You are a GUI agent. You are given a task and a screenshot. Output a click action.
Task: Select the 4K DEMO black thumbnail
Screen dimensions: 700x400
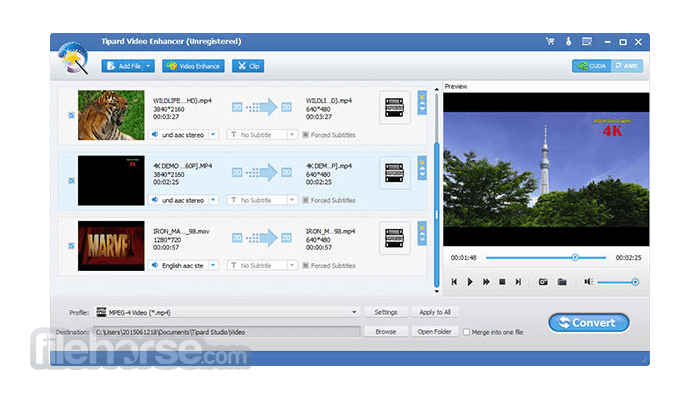click(x=111, y=180)
